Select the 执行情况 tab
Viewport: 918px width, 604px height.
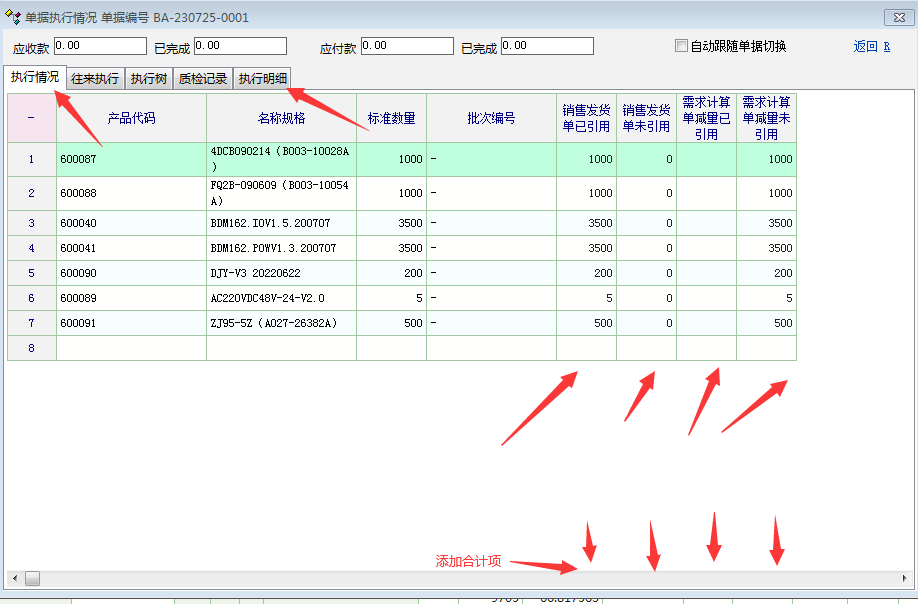pyautogui.click(x=35, y=78)
